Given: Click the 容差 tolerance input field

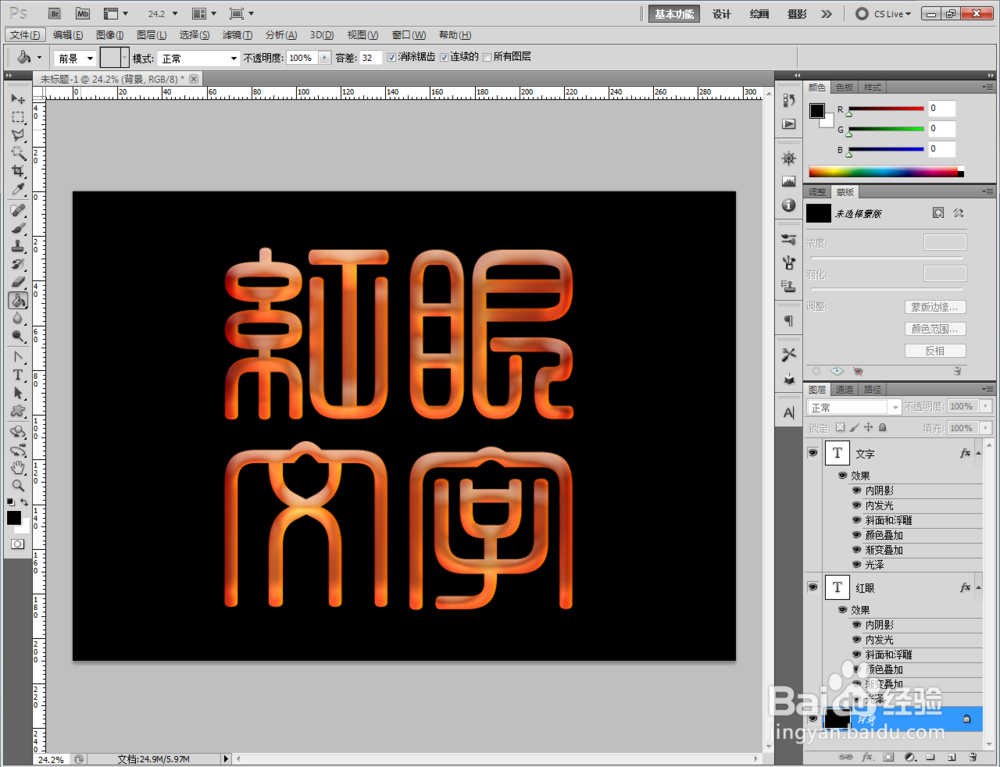Looking at the screenshot, I should tap(371, 58).
